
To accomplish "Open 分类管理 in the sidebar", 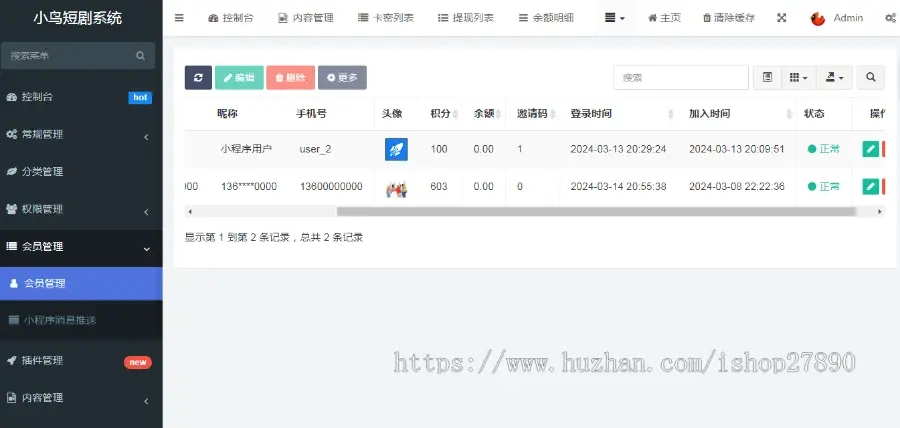I will [81, 172].
